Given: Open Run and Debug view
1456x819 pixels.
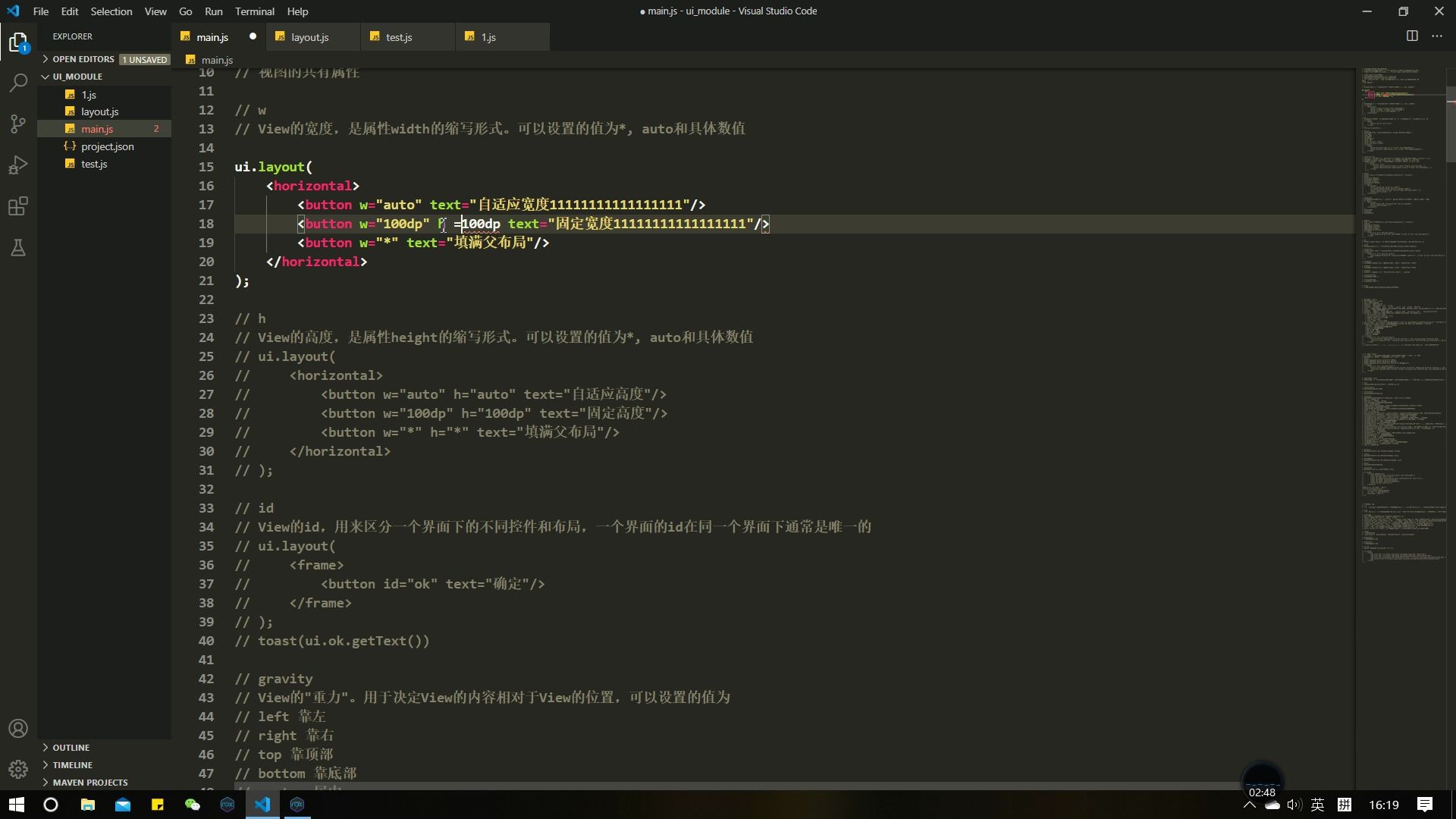Looking at the screenshot, I should (18, 165).
